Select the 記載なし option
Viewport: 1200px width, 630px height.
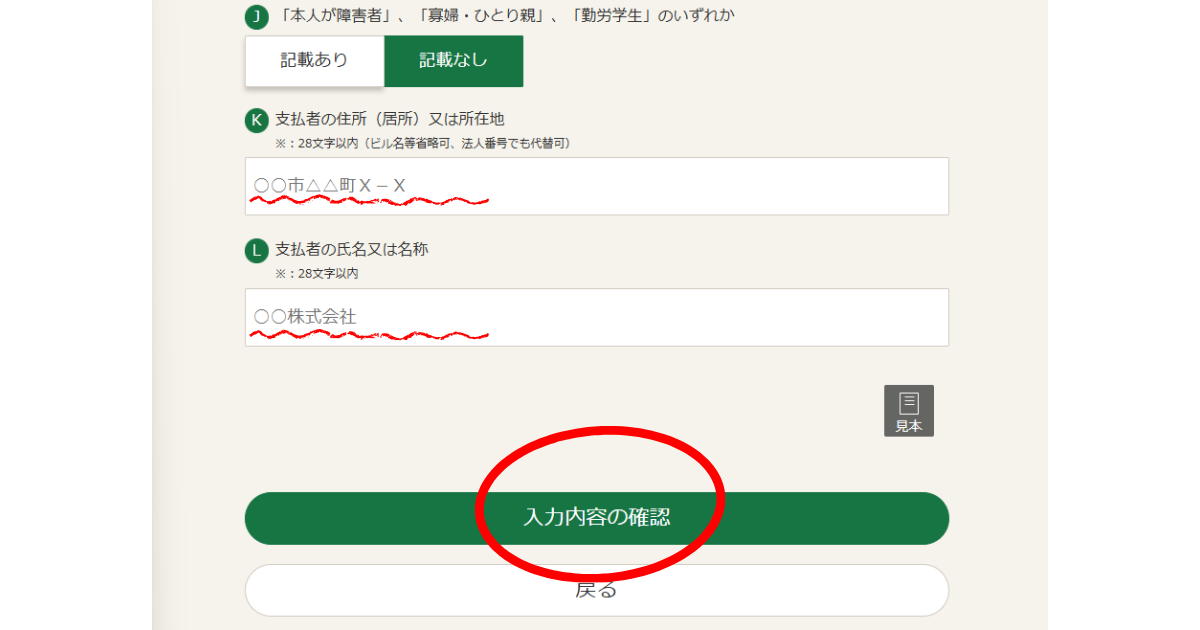(453, 61)
